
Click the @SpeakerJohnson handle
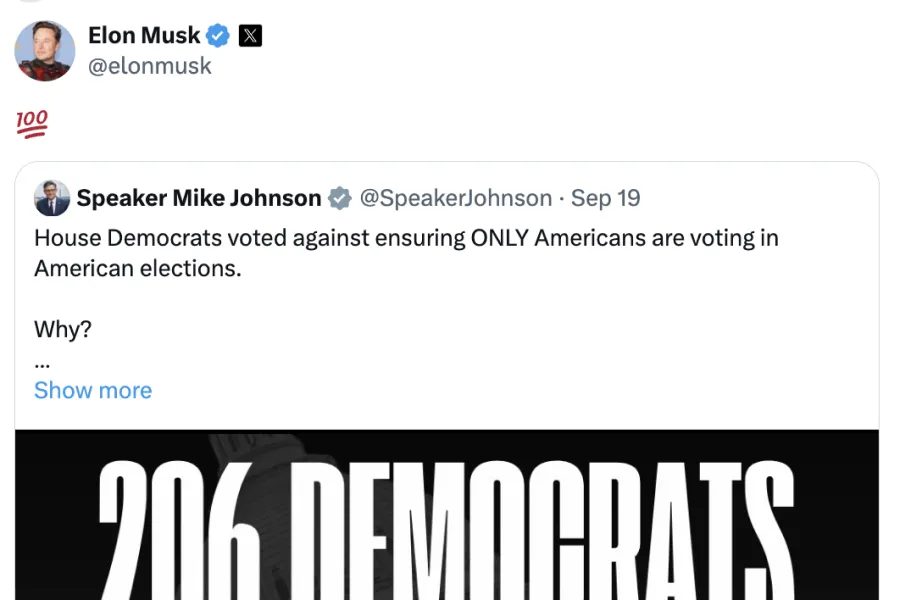point(457,198)
